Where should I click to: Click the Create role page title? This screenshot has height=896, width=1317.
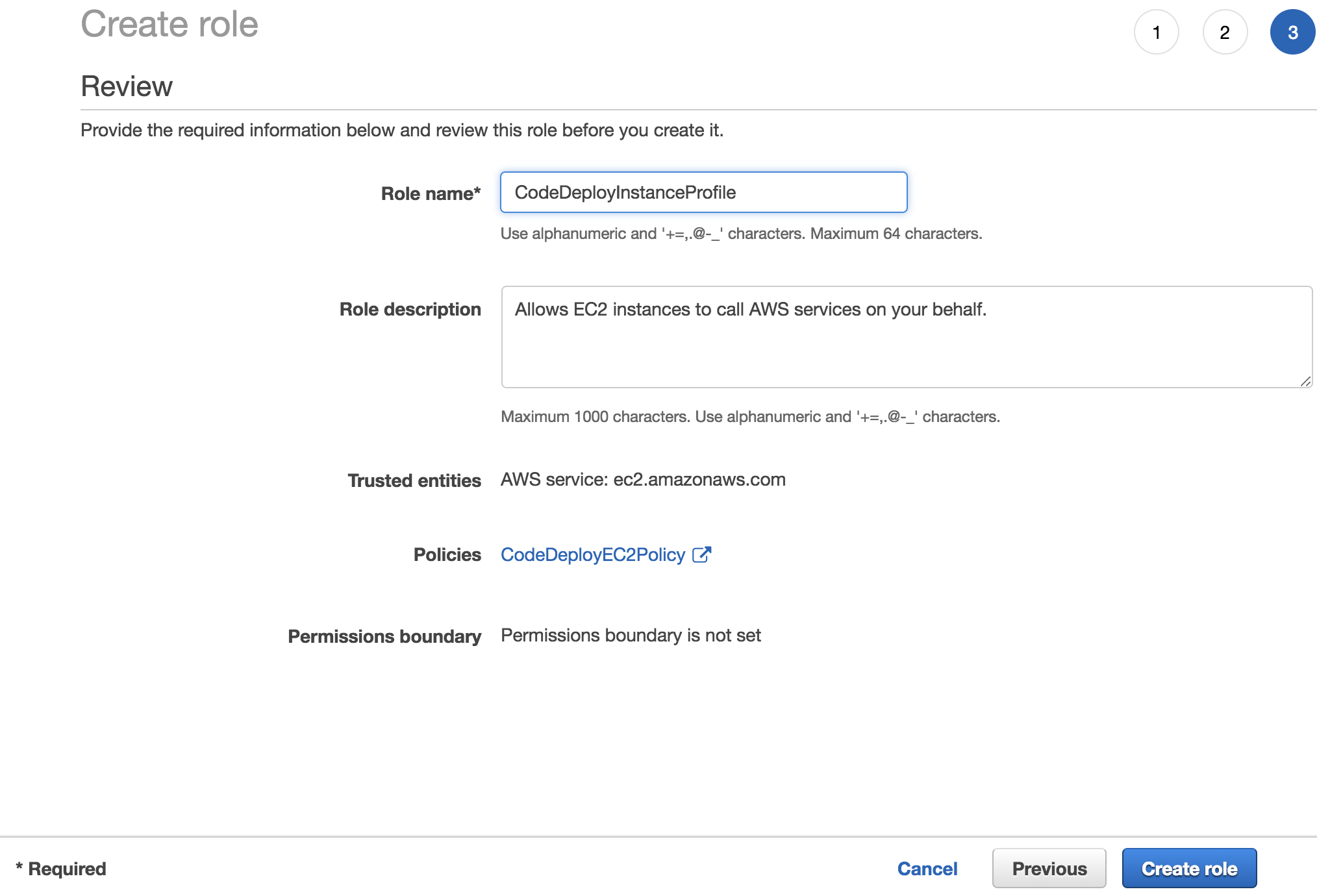pos(169,25)
